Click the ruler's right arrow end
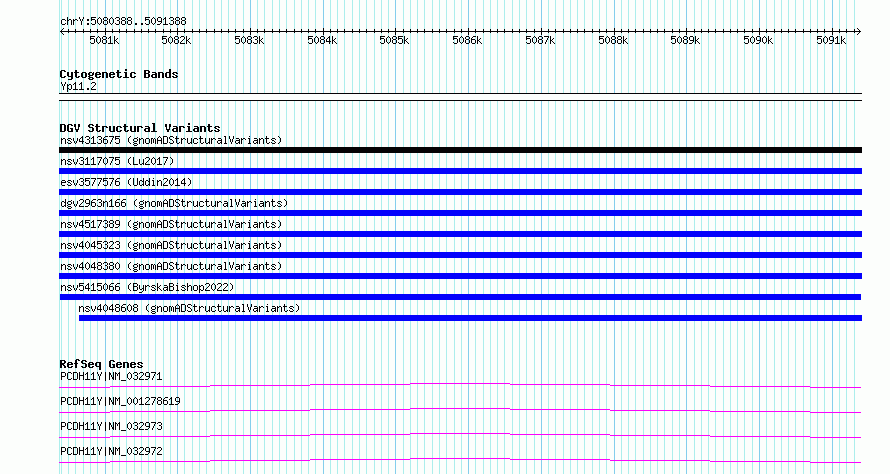The height and width of the screenshot is (474, 890). tap(859, 32)
